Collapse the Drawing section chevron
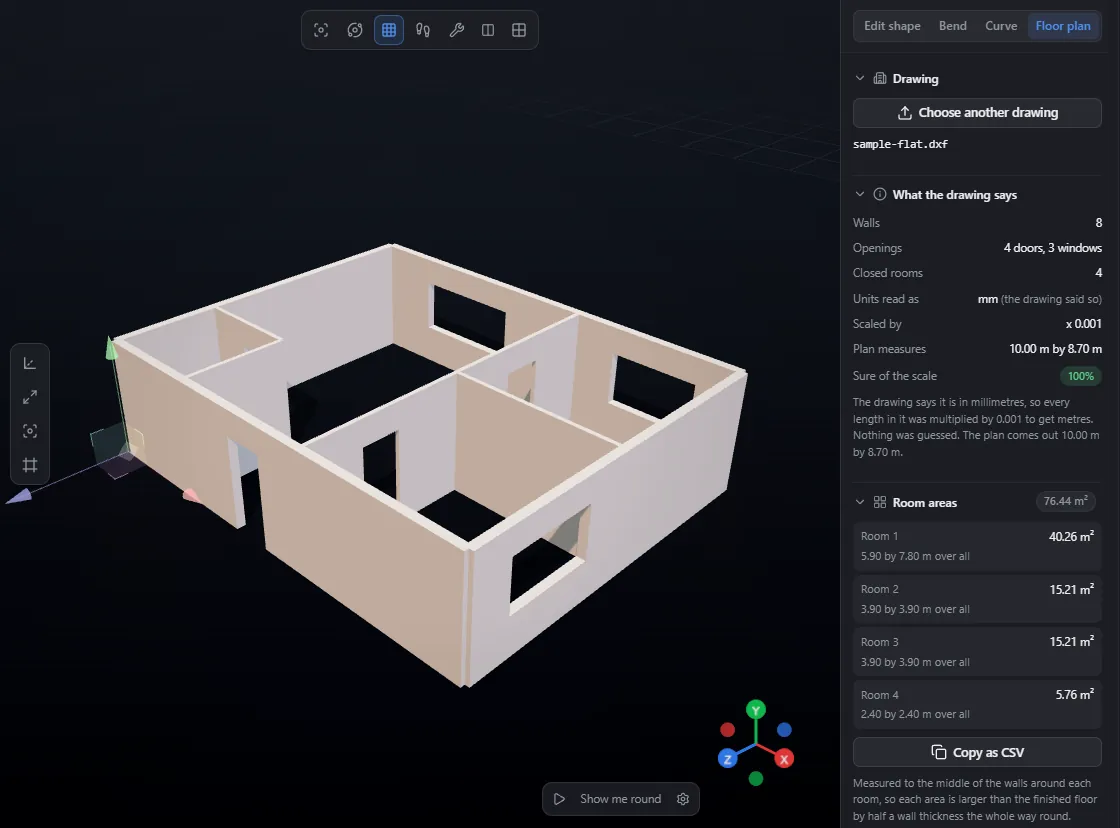This screenshot has height=828, width=1120. 860,79
